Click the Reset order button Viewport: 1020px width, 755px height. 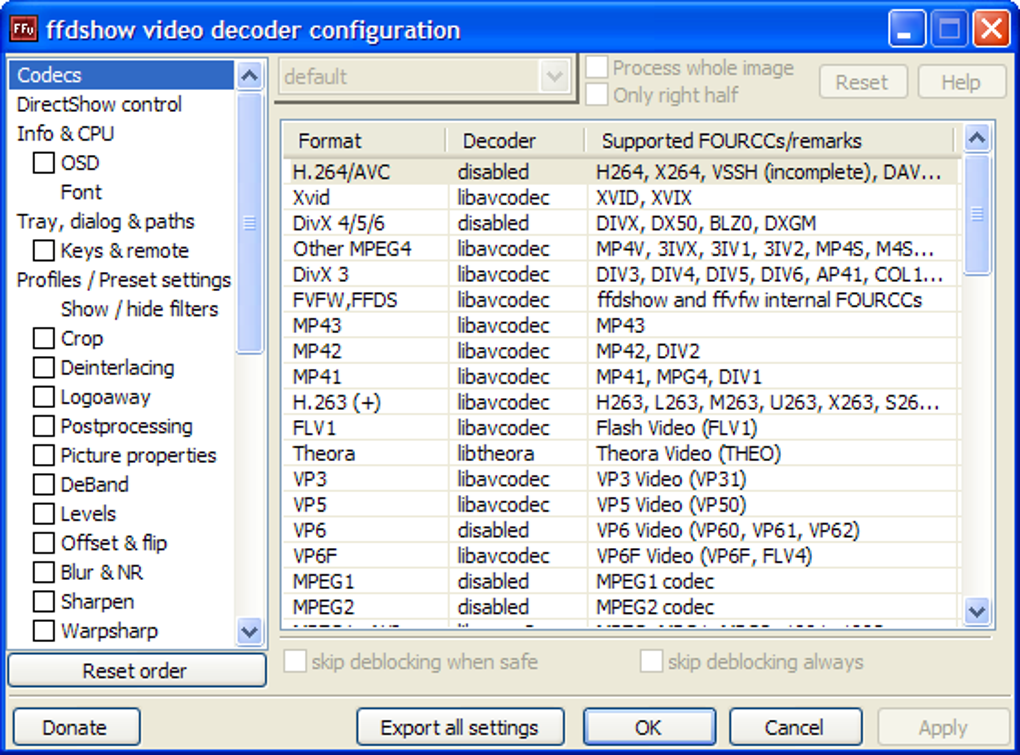pos(137,670)
